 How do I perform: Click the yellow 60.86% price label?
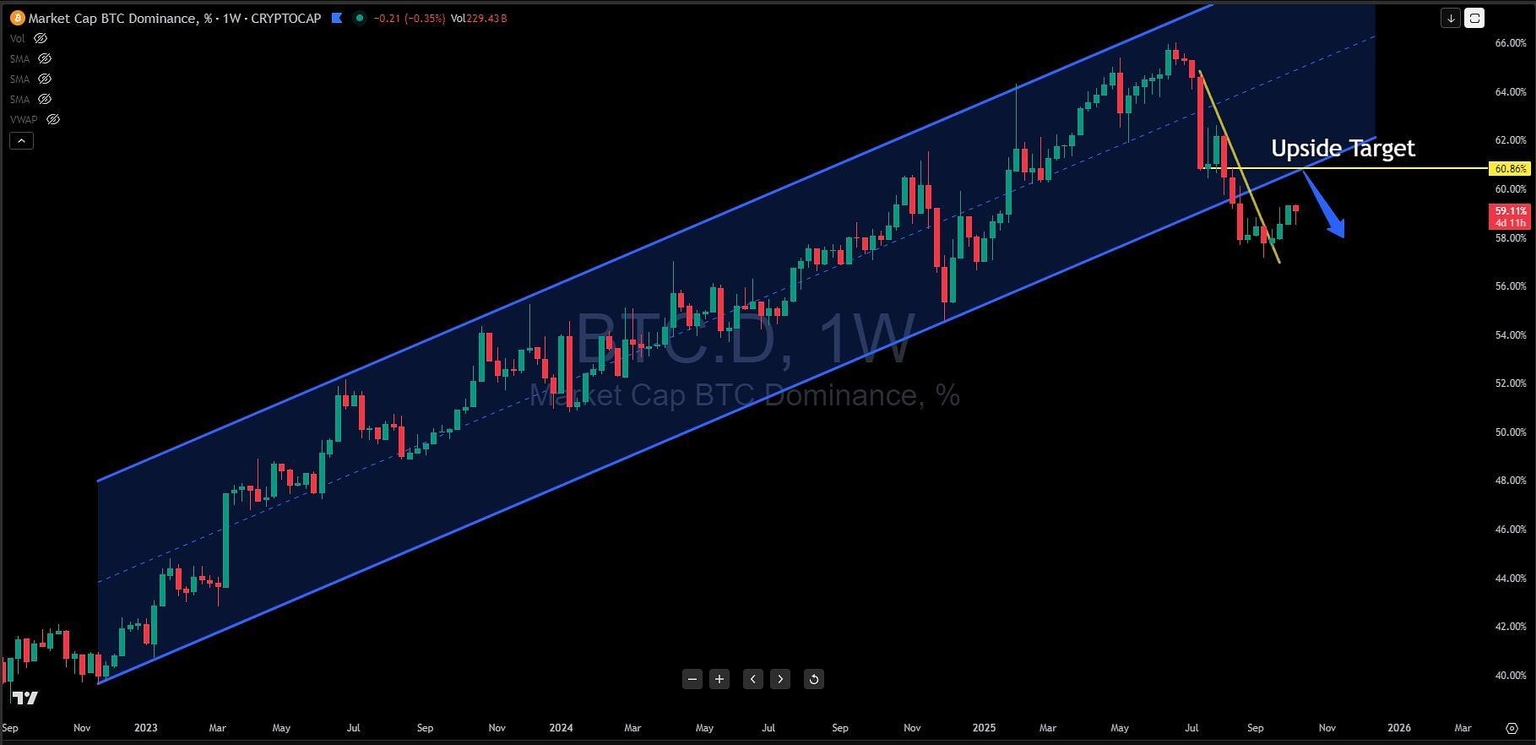coord(1509,168)
